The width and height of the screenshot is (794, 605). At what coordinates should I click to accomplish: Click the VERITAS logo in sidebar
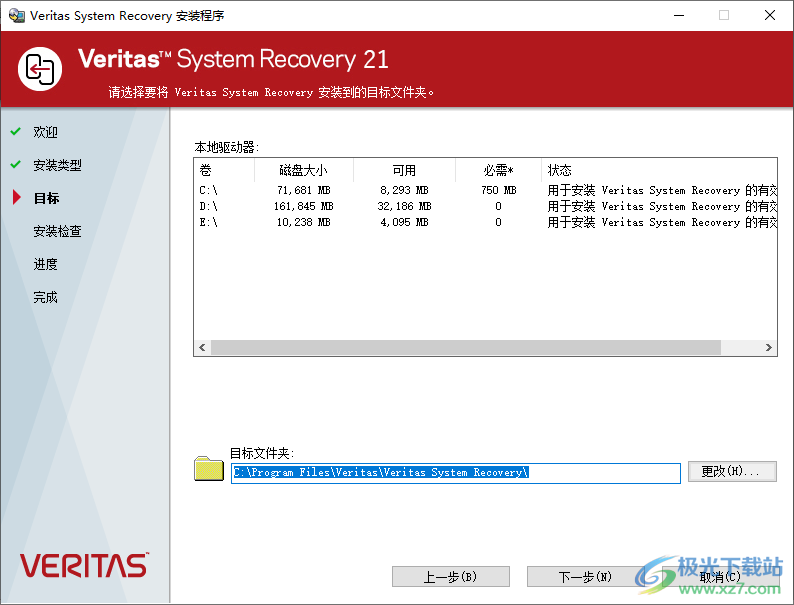[x=84, y=566]
